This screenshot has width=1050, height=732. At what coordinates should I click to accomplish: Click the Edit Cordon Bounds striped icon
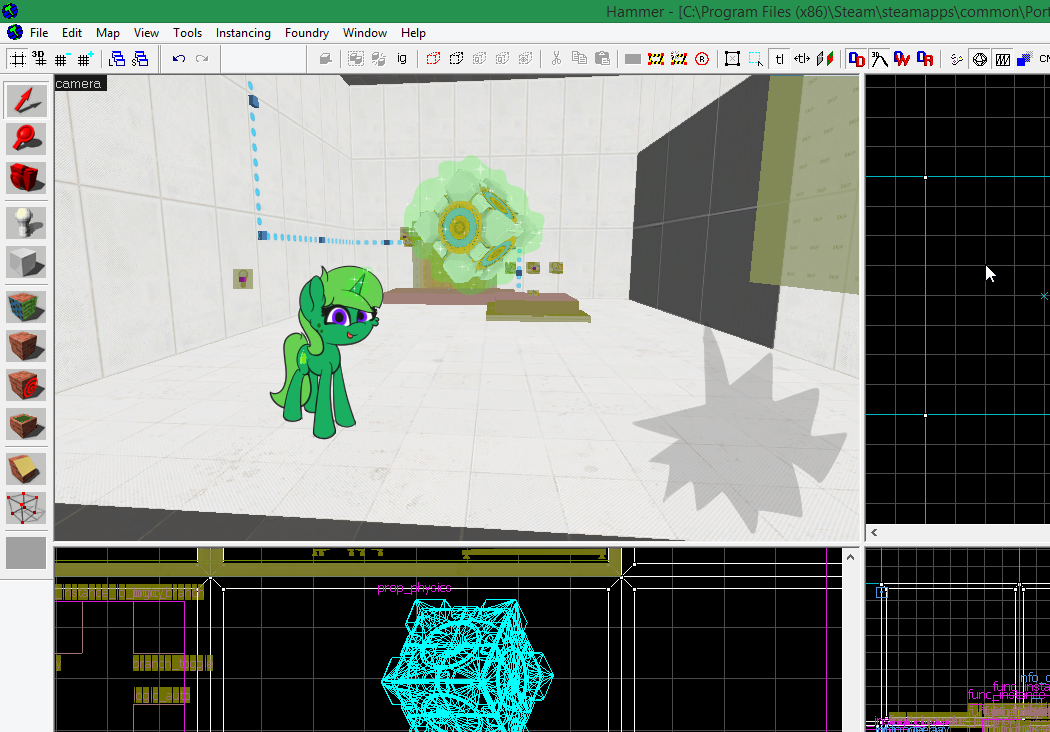678,59
